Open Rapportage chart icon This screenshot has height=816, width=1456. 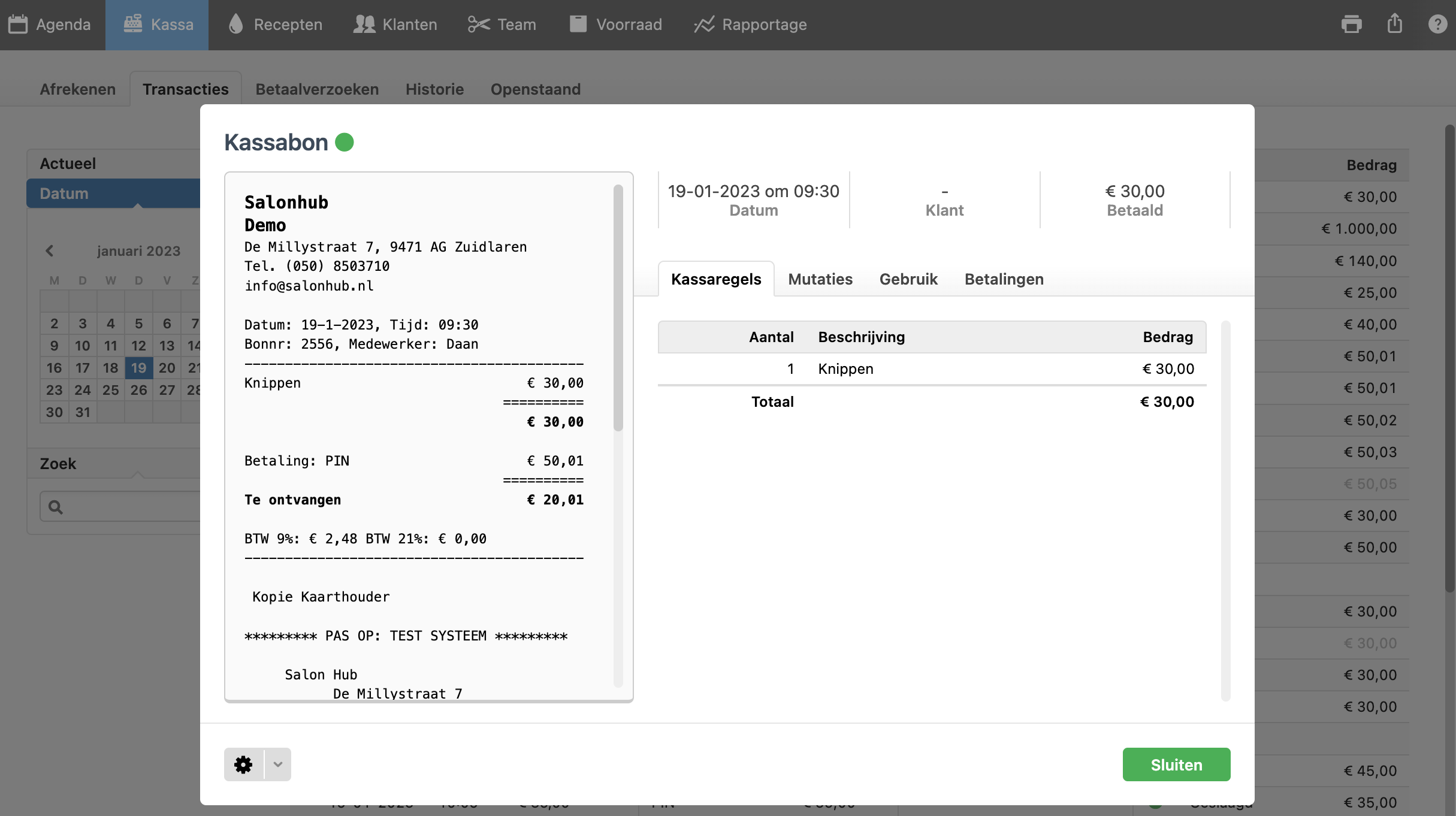click(x=704, y=25)
